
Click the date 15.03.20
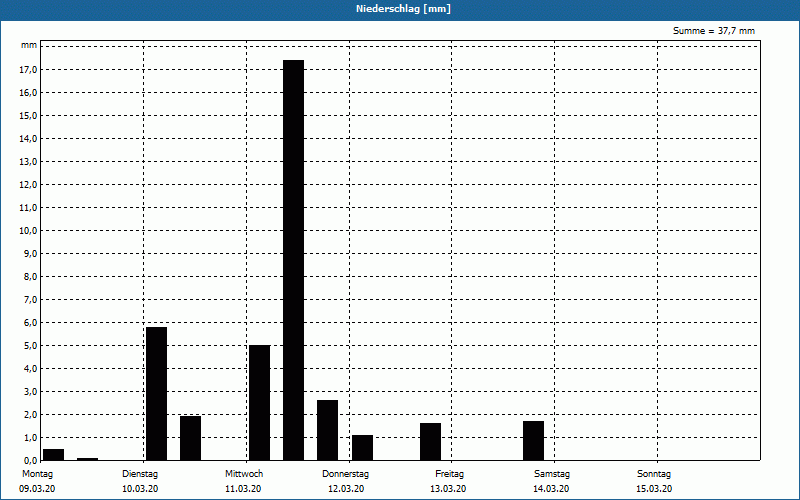(x=654, y=489)
